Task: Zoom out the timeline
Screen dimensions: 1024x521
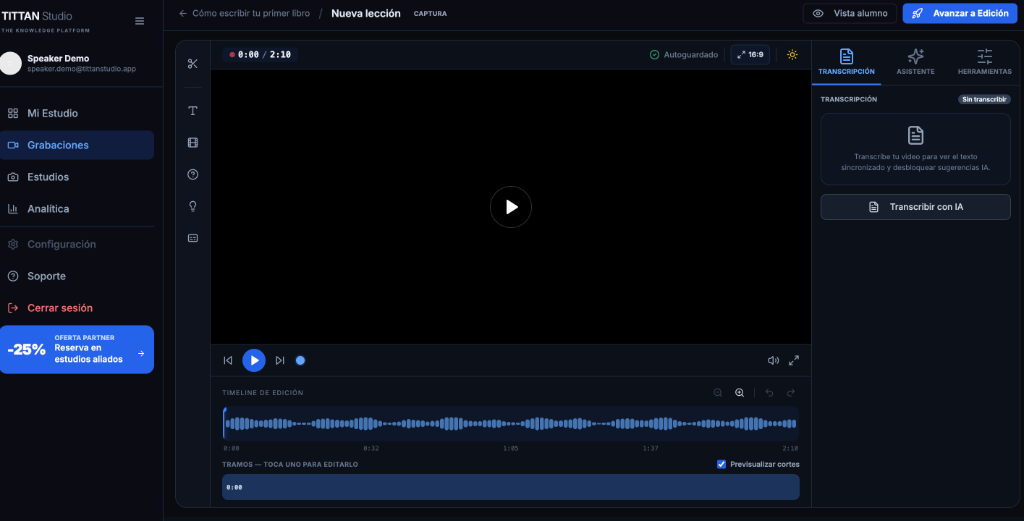Action: [718, 393]
